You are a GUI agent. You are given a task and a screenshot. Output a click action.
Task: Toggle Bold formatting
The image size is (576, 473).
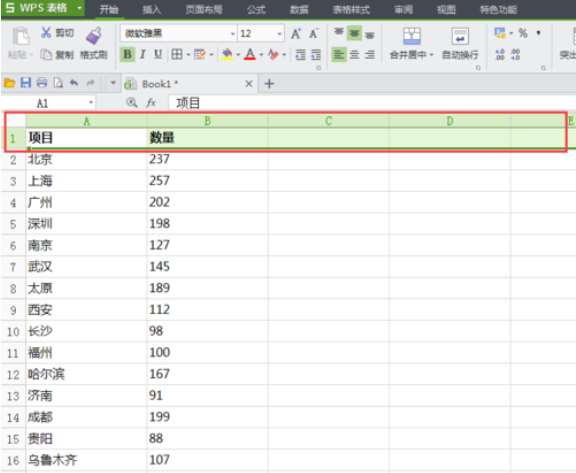127,55
